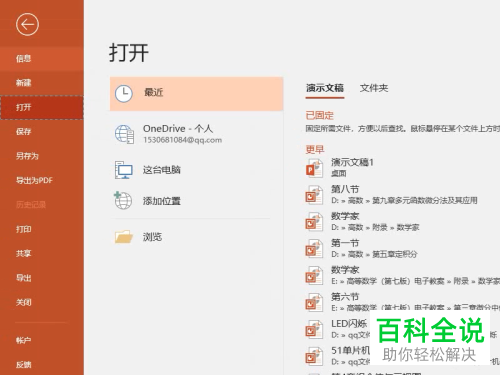Screen dimensions: 500x375
Task: Click 共享 in the sidebar
Action: point(42,253)
